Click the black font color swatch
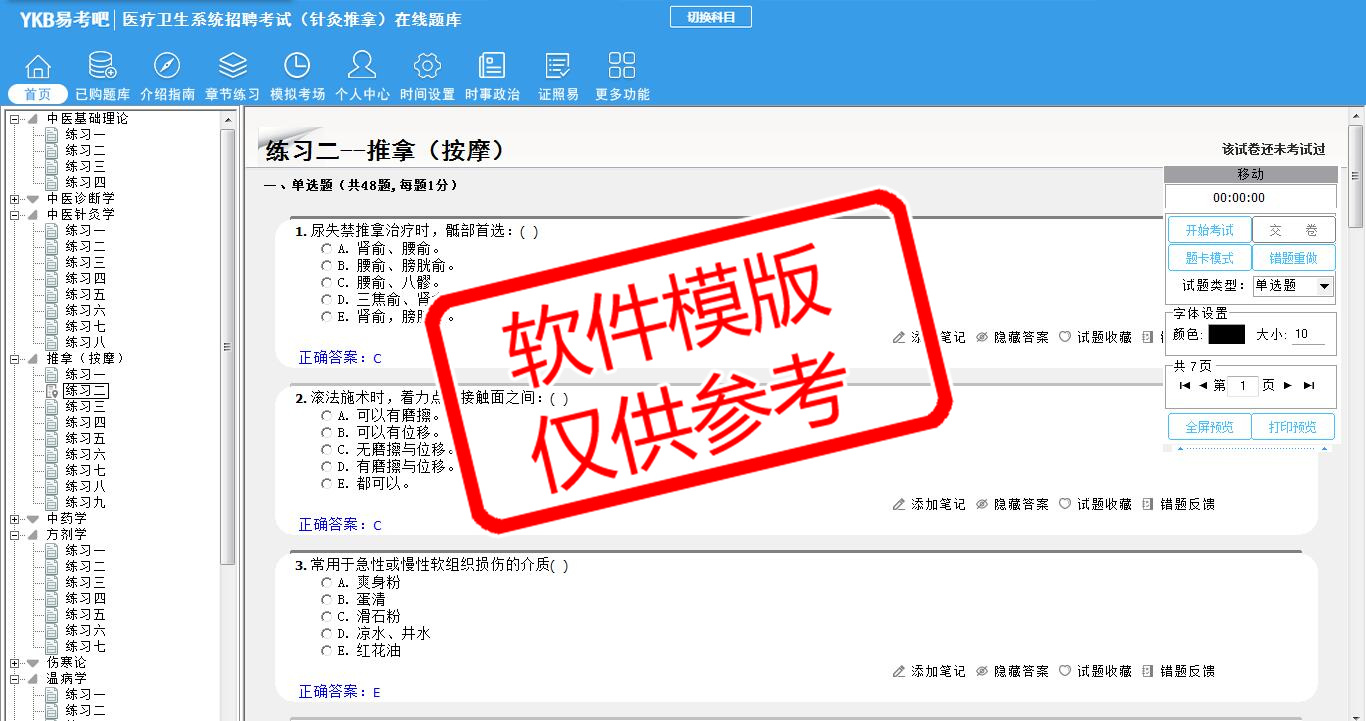The image size is (1366, 721). tap(1226, 334)
